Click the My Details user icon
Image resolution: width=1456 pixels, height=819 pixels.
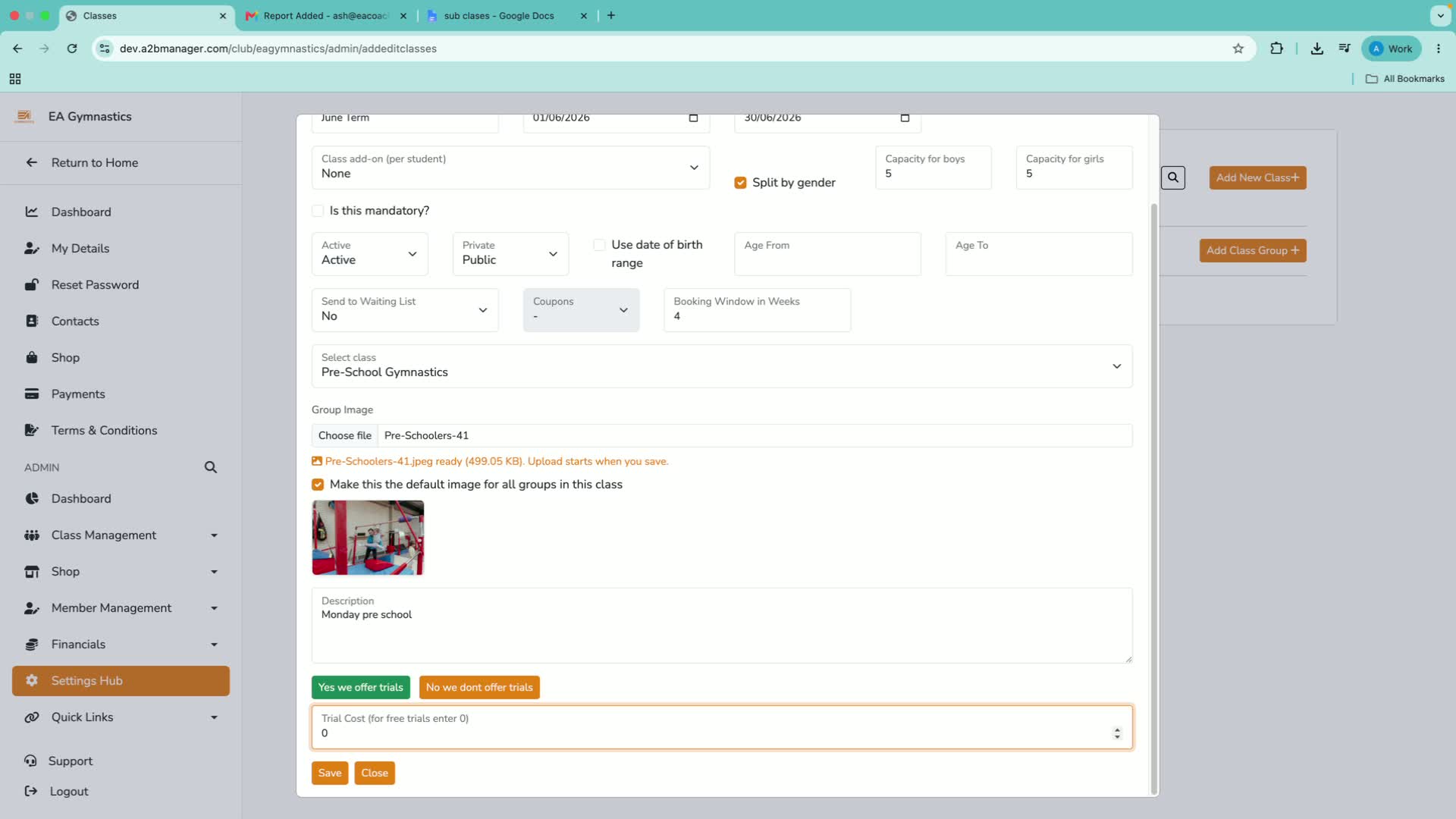[31, 248]
